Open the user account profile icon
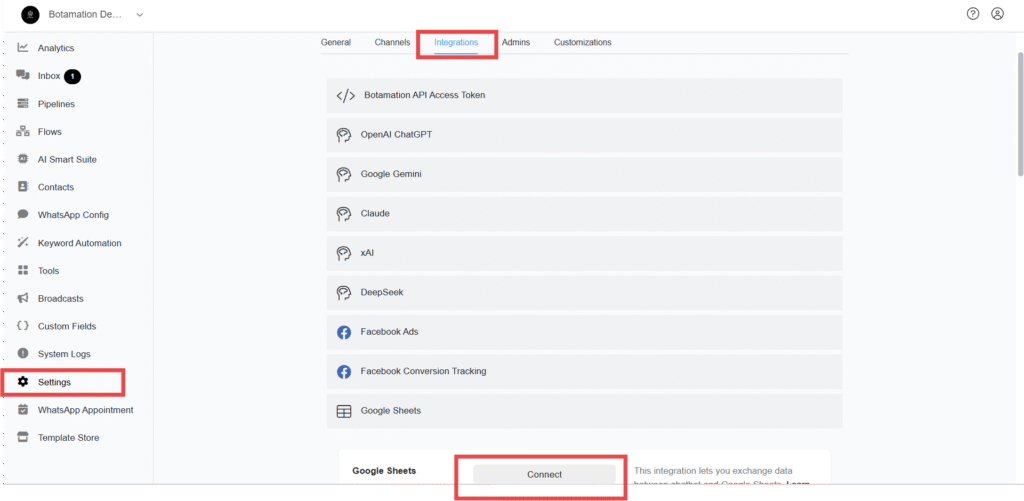Image resolution: width=1024 pixels, height=501 pixels. [997, 14]
